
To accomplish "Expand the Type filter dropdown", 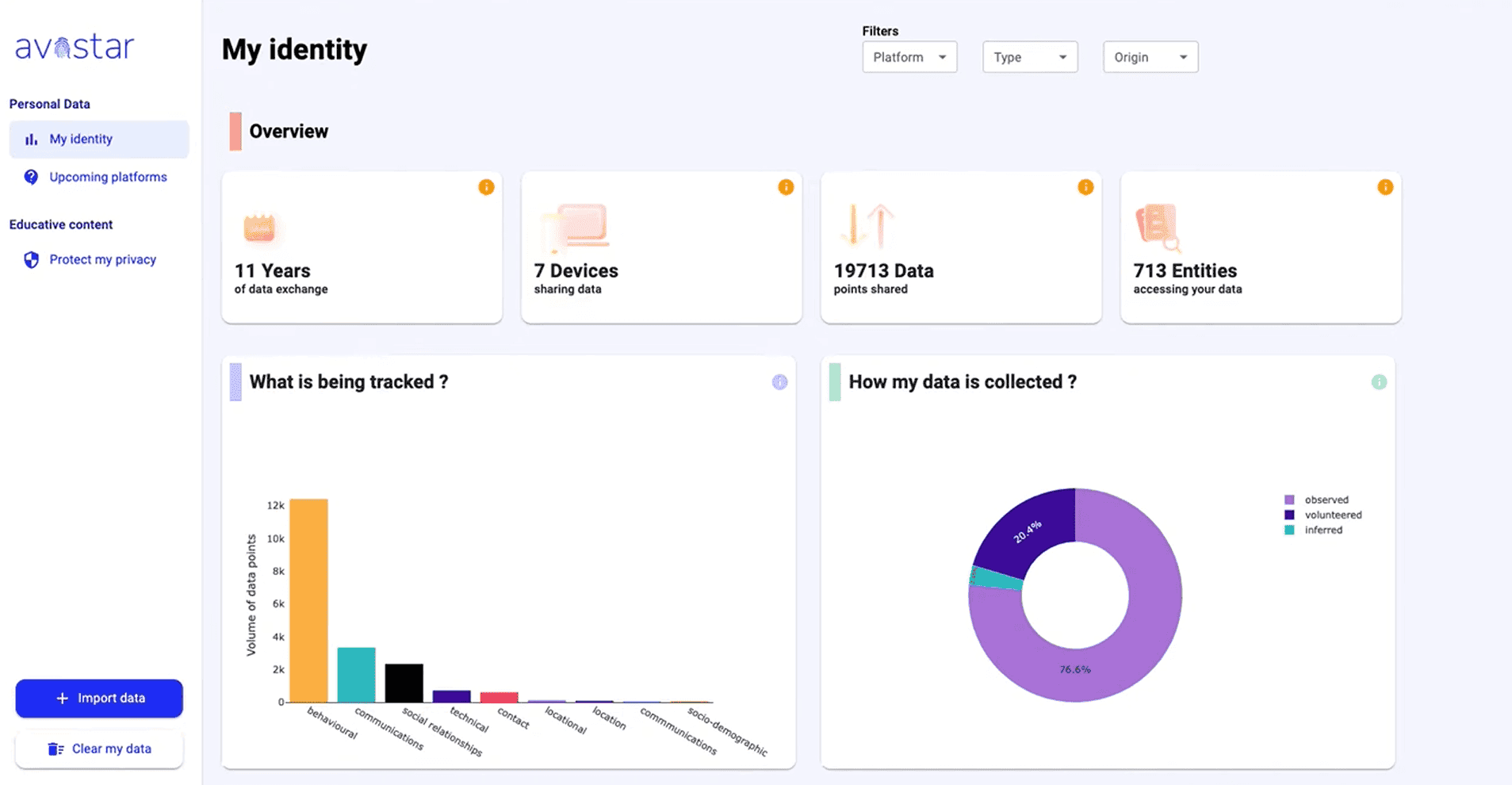I will click(1030, 57).
